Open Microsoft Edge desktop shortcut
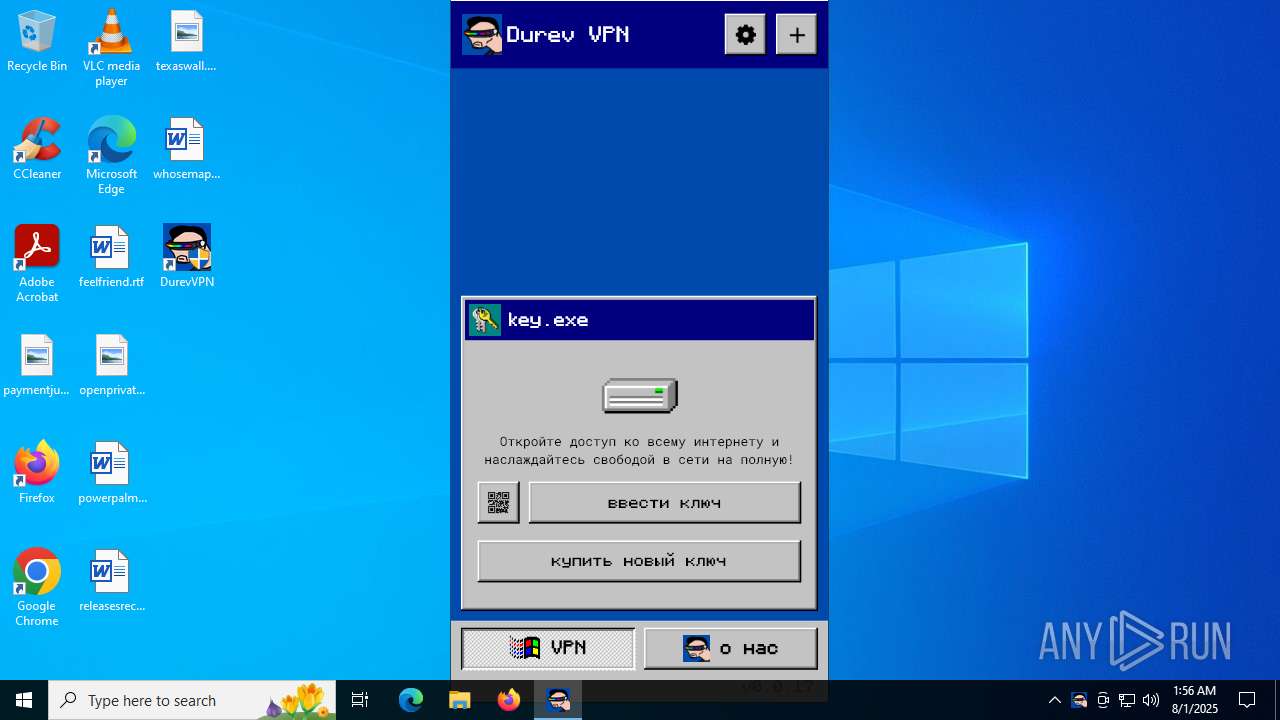The image size is (1280, 720). point(111,156)
